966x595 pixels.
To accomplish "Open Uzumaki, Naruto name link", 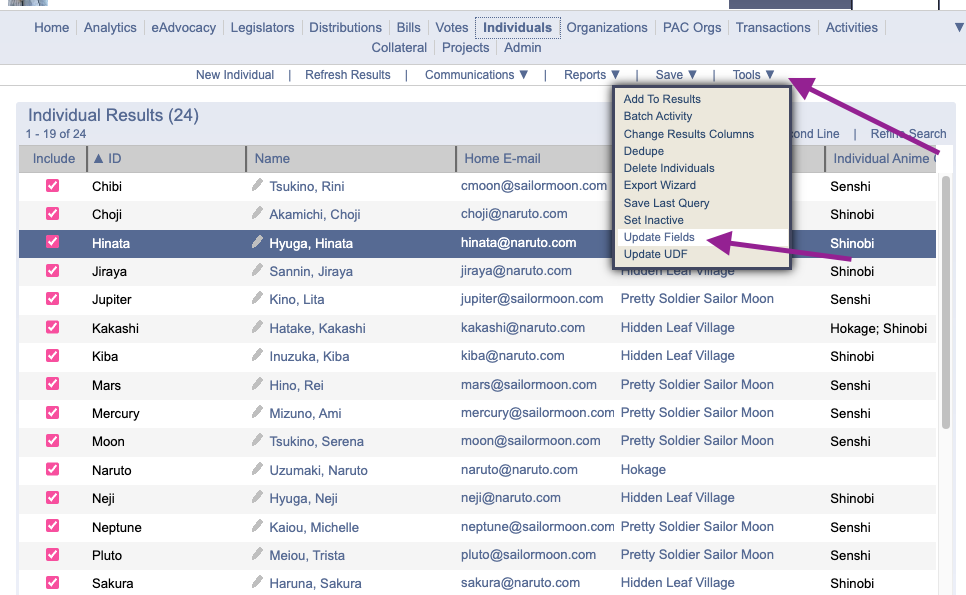I will point(319,470).
